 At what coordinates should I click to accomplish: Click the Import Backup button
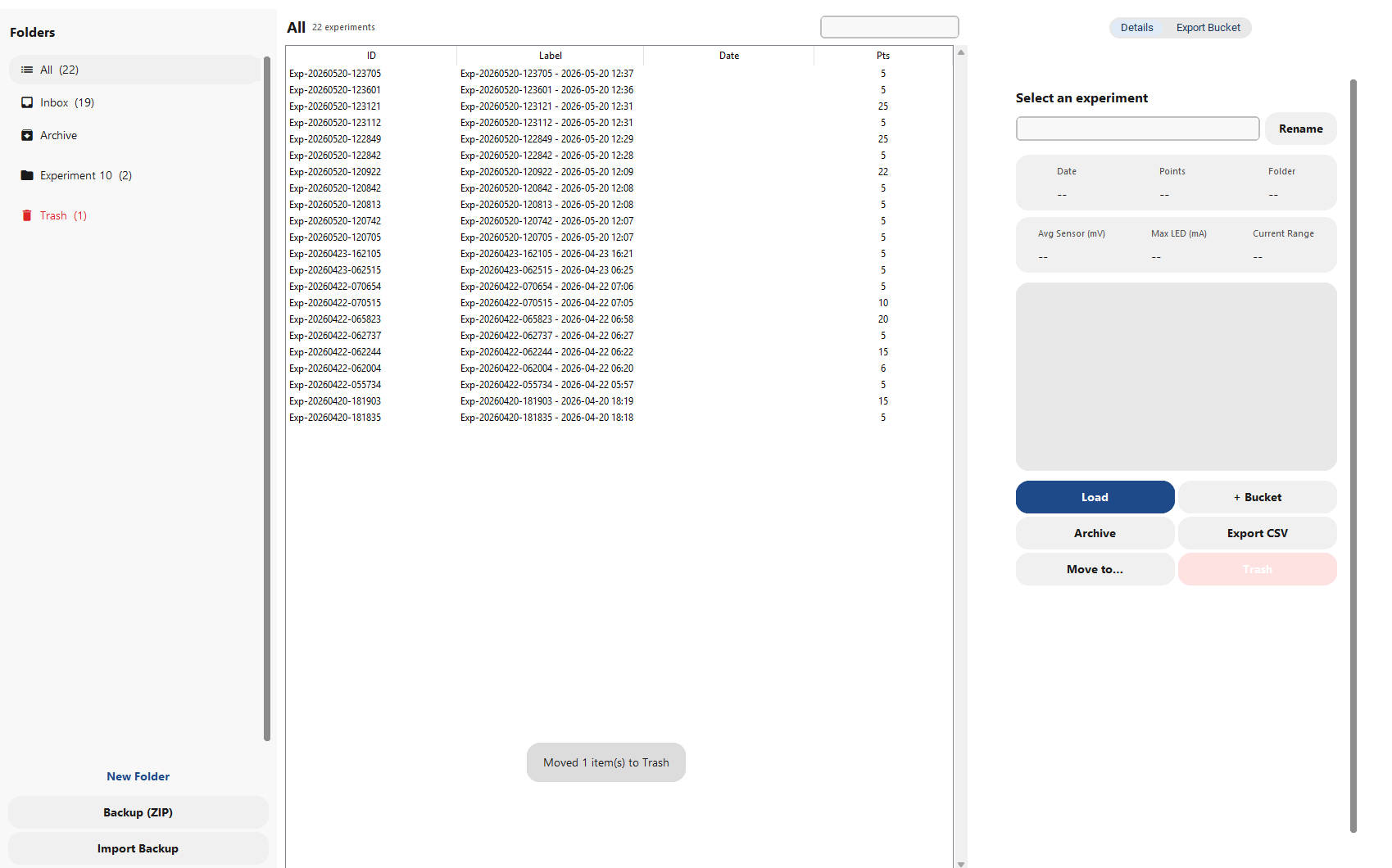click(x=138, y=848)
